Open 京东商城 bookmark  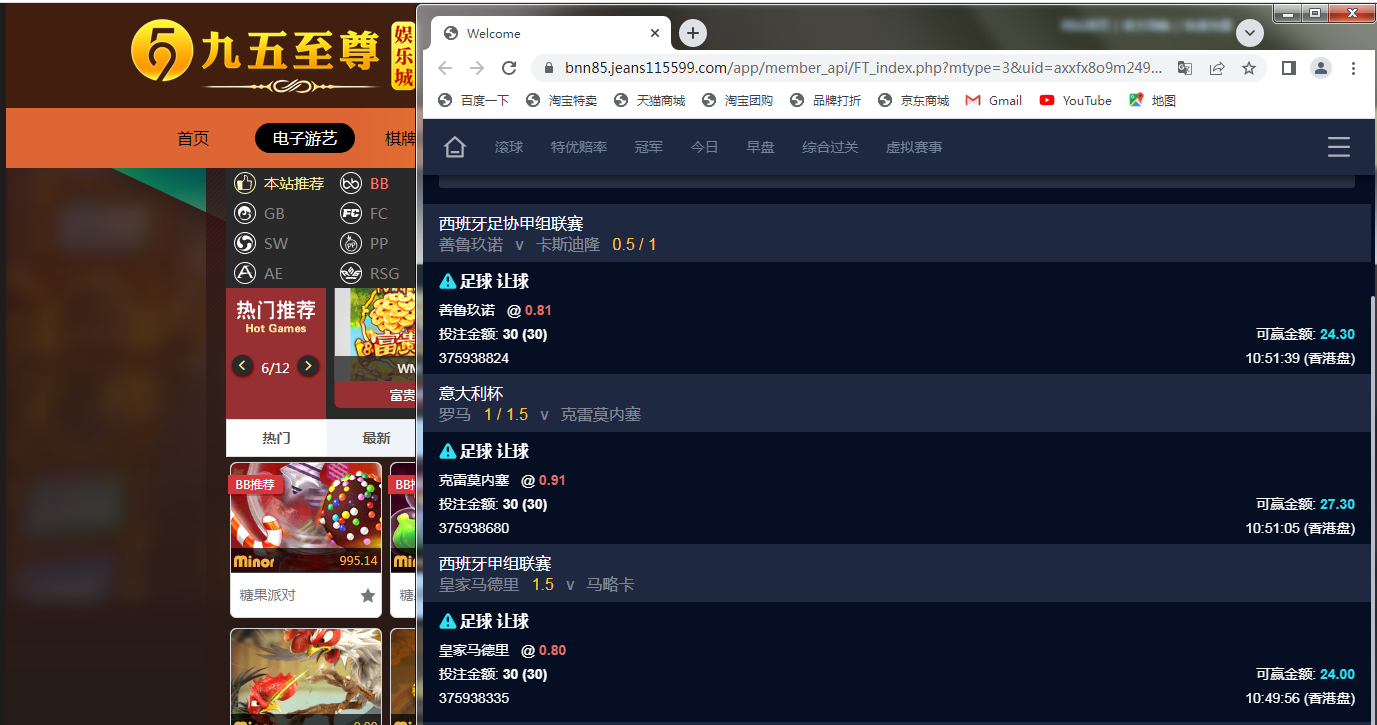[x=914, y=100]
